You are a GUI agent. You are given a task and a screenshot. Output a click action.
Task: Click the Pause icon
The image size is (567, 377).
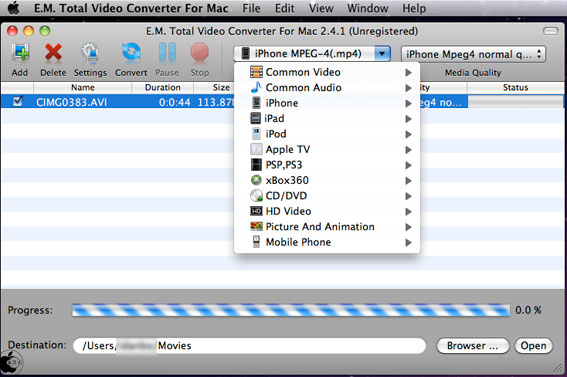pyautogui.click(x=167, y=53)
